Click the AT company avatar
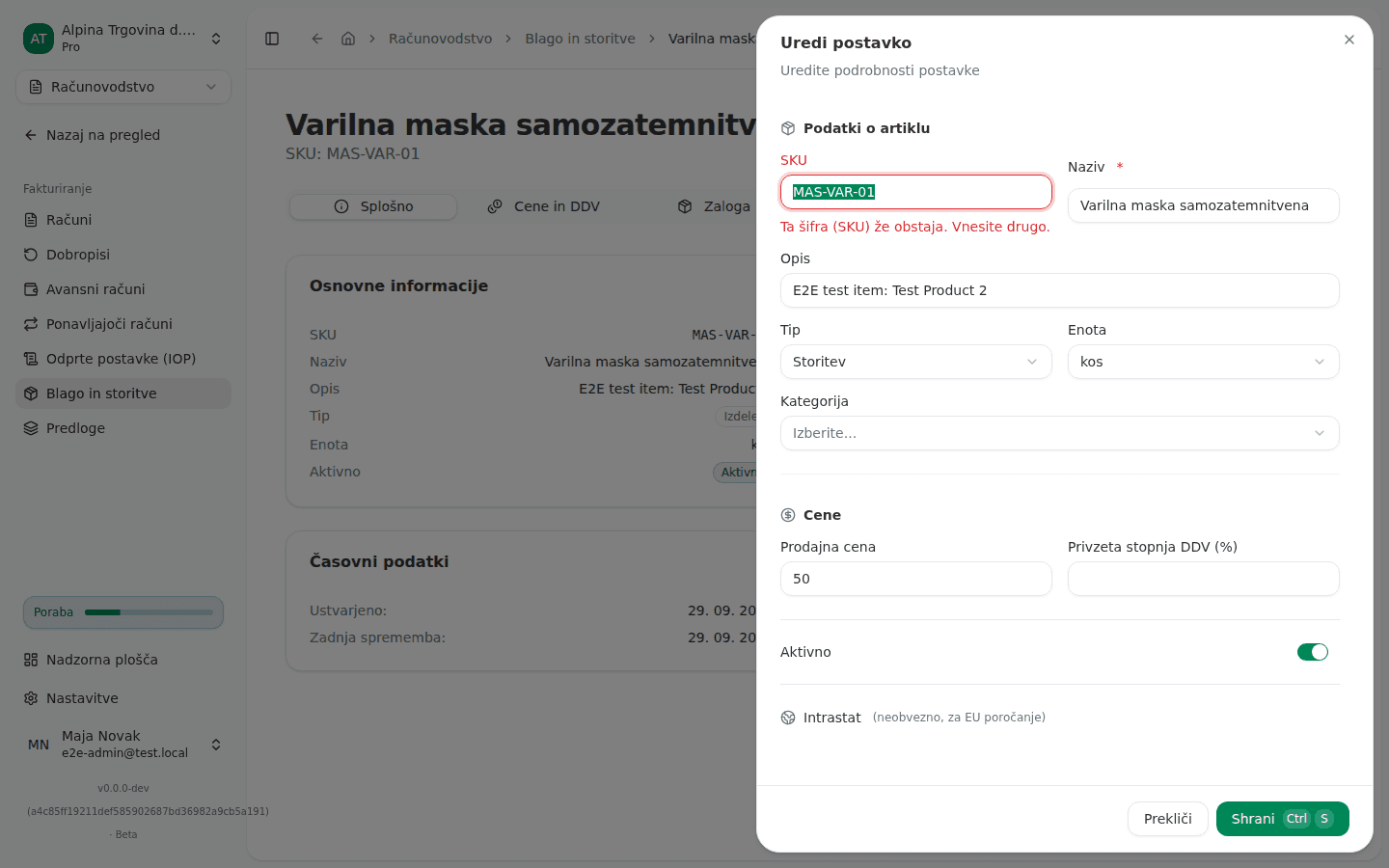The height and width of the screenshot is (868, 1389). [x=39, y=39]
